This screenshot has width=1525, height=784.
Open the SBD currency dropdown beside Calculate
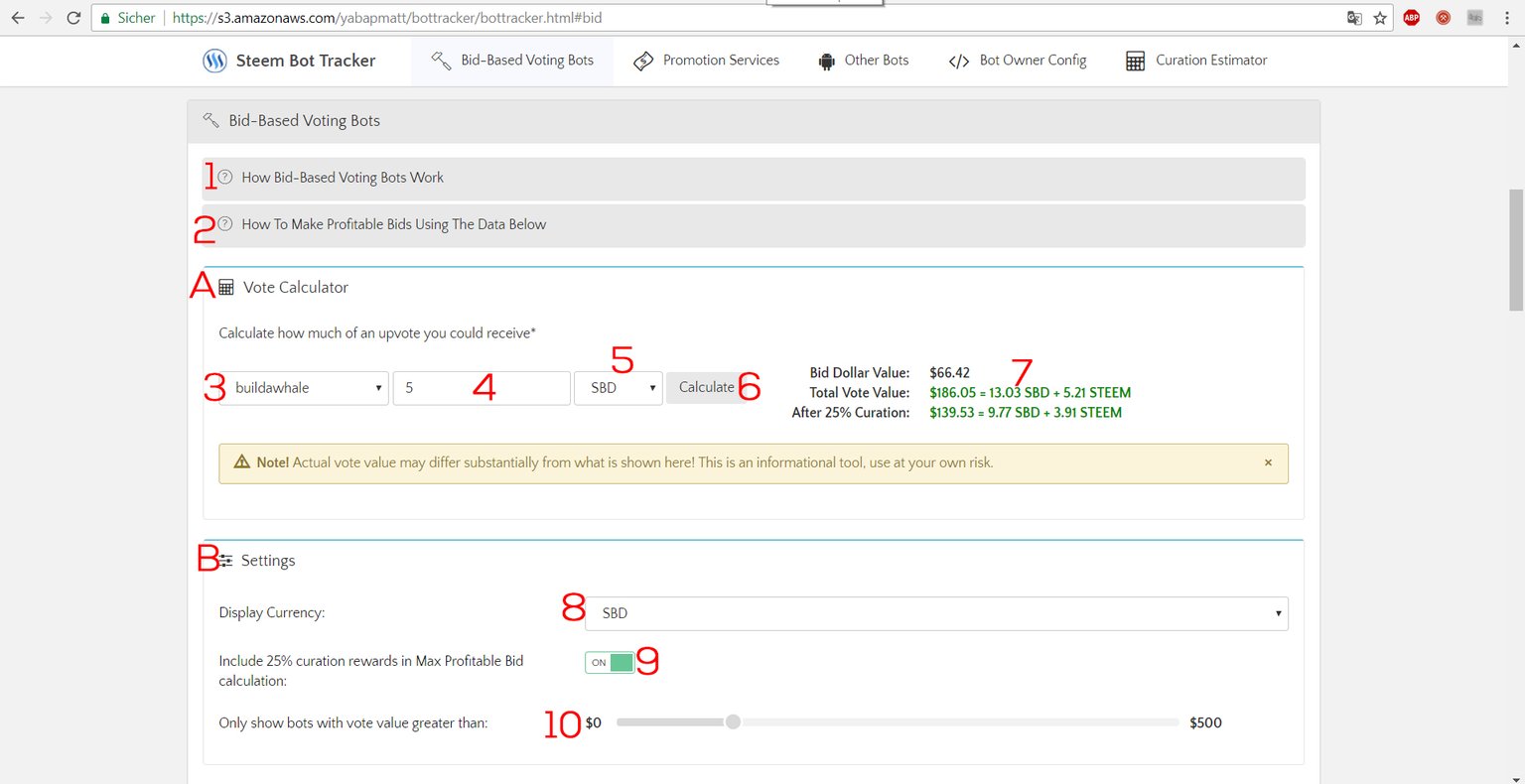[x=619, y=388]
